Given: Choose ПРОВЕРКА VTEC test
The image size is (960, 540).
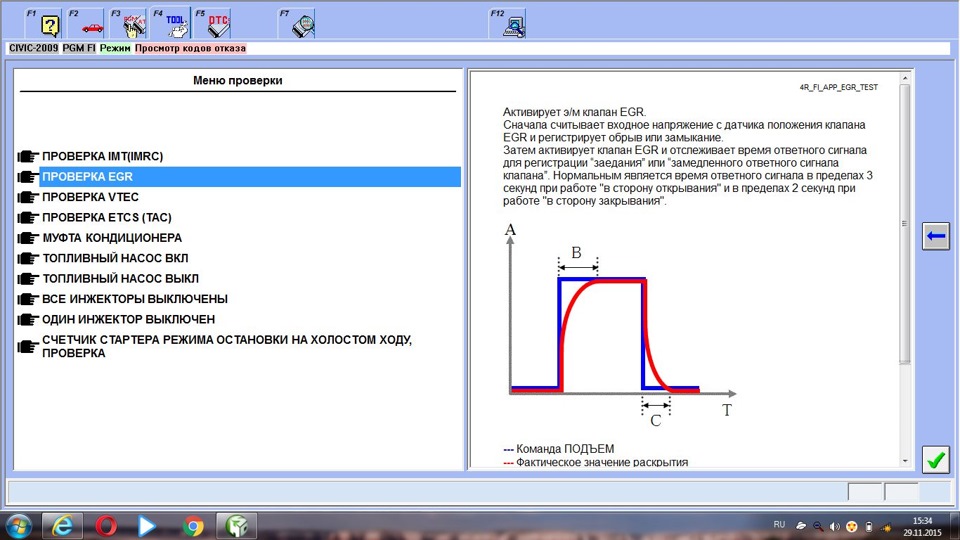Looking at the screenshot, I should [x=90, y=197].
